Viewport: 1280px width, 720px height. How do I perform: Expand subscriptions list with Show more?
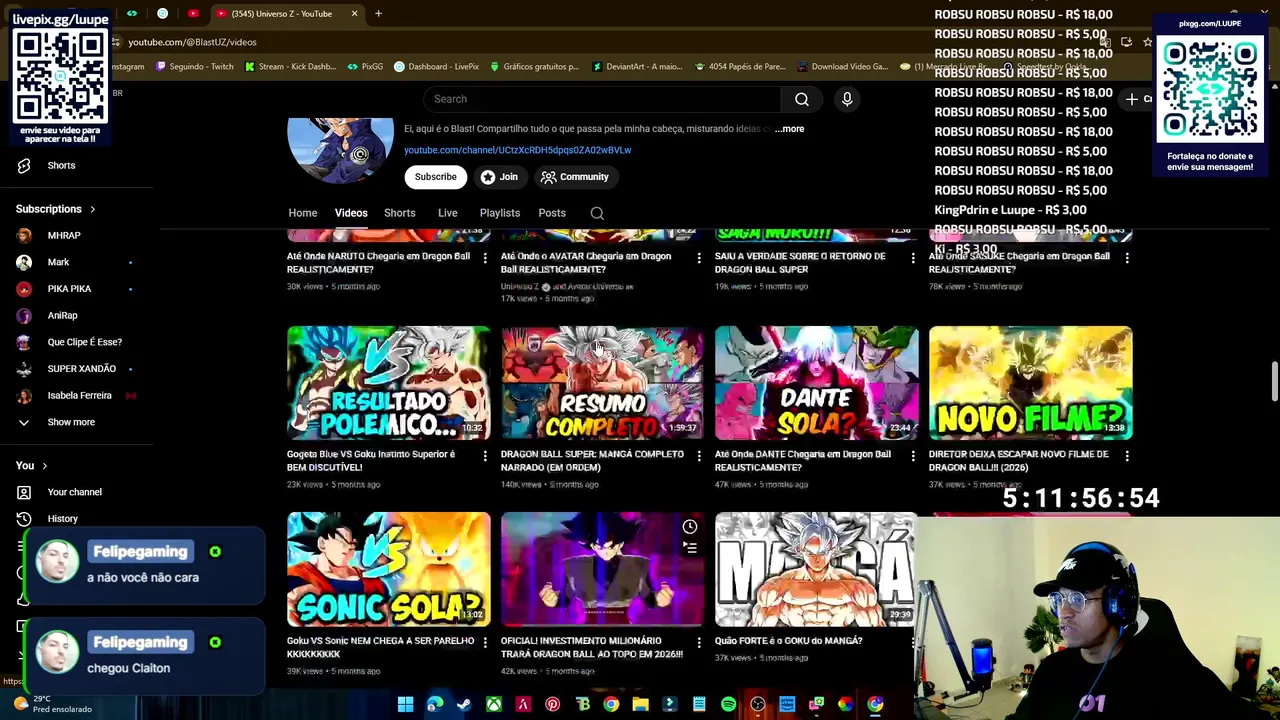(x=70, y=422)
